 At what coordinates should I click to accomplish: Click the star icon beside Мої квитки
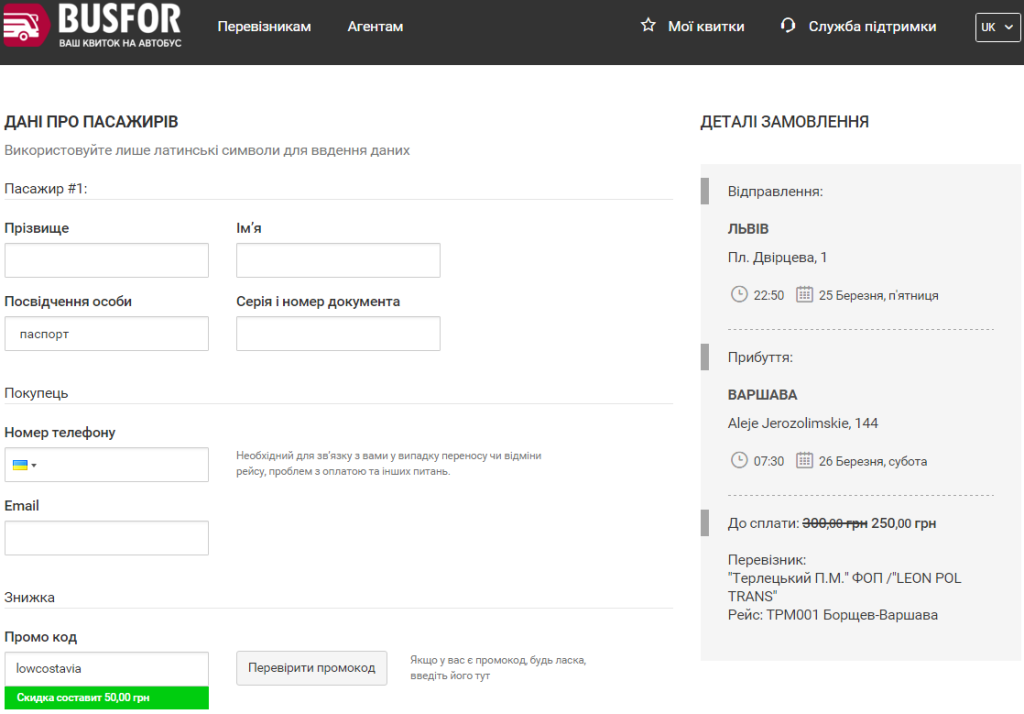click(648, 25)
